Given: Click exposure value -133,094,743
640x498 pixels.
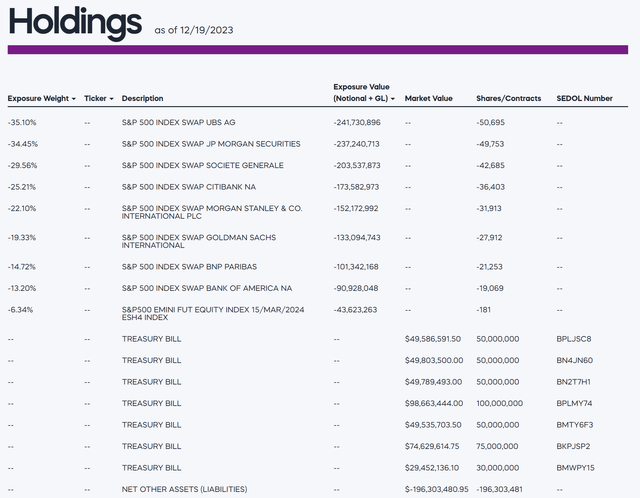Looking at the screenshot, I should [x=357, y=238].
